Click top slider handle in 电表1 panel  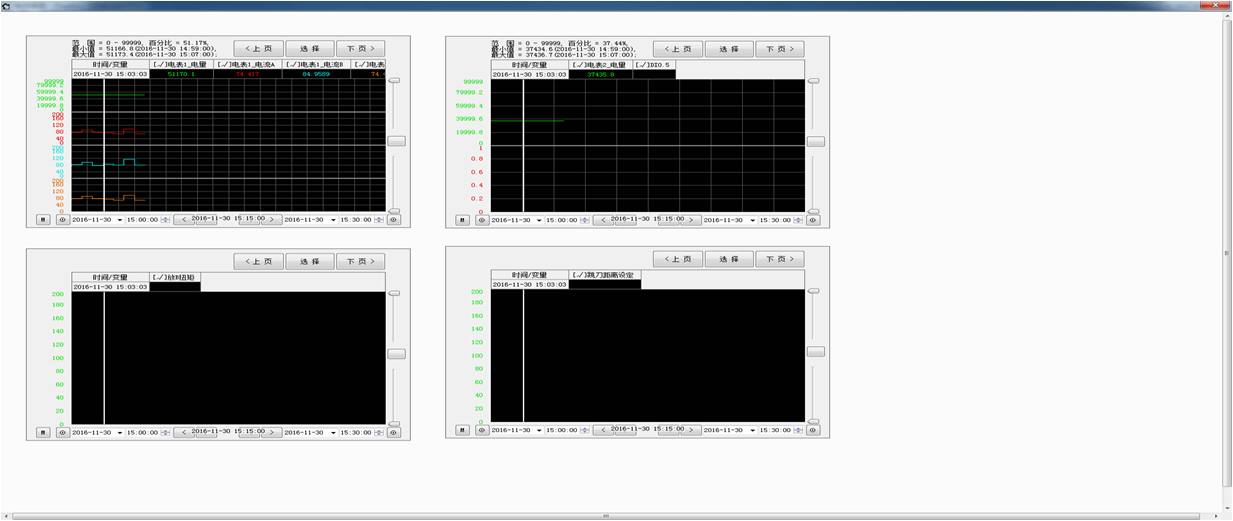click(x=394, y=79)
